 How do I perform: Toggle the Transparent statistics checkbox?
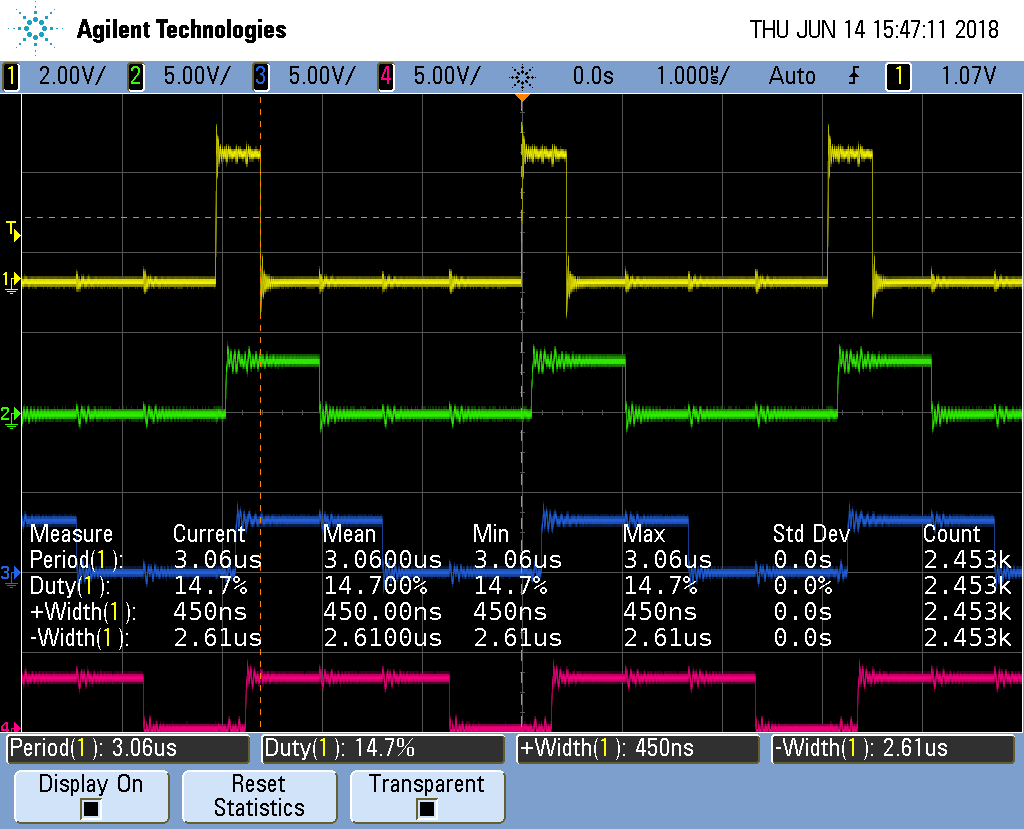[x=427, y=808]
